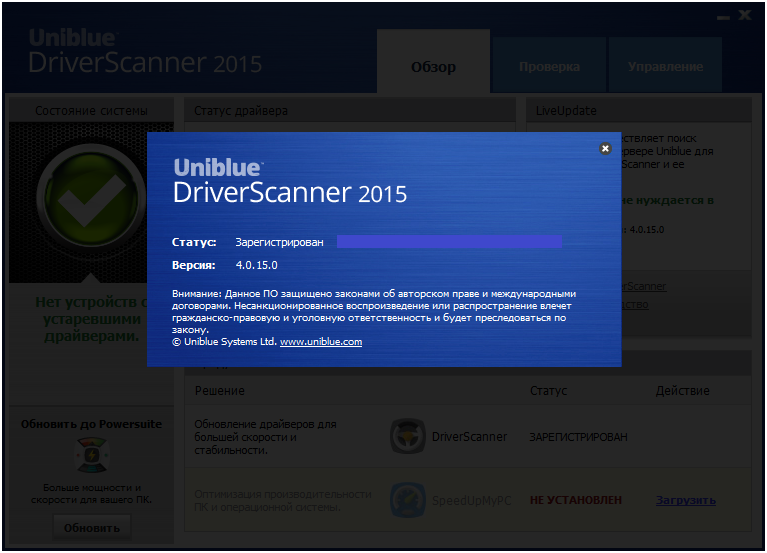The image size is (767, 553).
Task: Click the Версия label in the dialog
Action: point(194,265)
